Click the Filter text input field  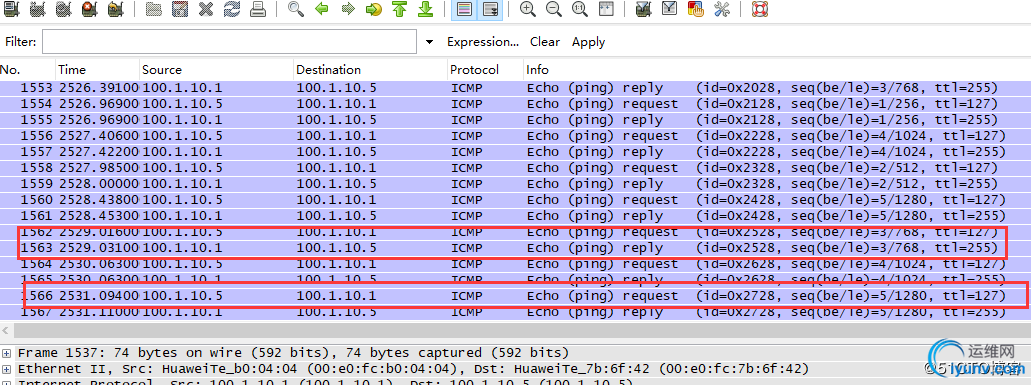pyautogui.click(x=229, y=41)
